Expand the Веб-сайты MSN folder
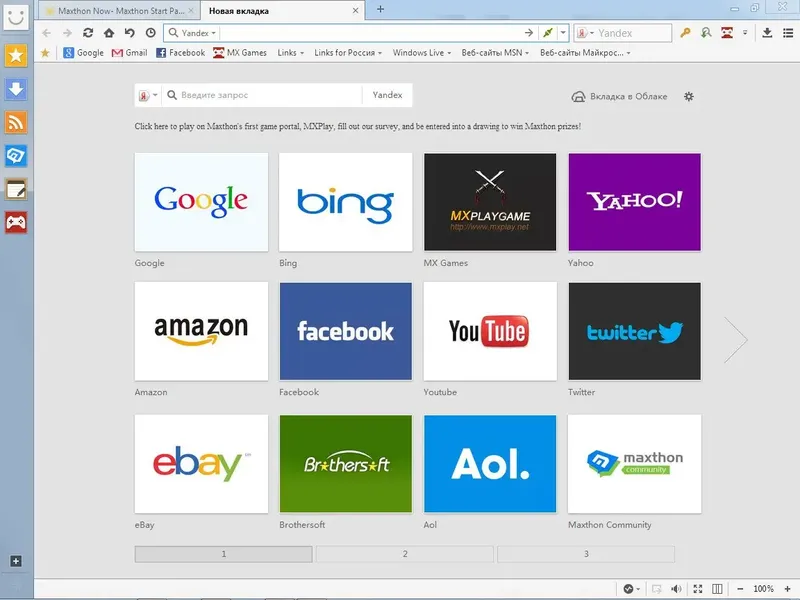The image size is (800, 600). point(495,53)
